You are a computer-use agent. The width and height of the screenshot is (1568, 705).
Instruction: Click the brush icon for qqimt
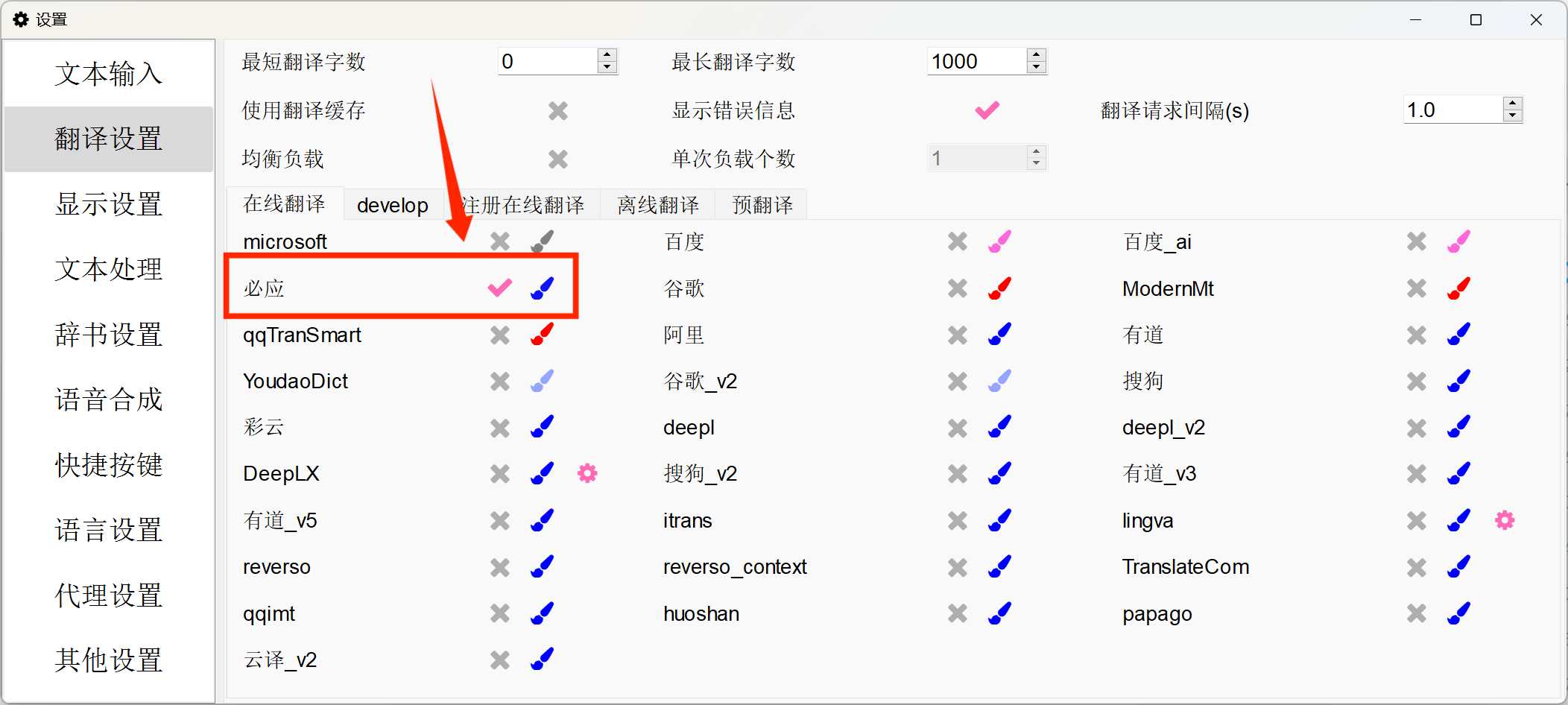coord(543,613)
